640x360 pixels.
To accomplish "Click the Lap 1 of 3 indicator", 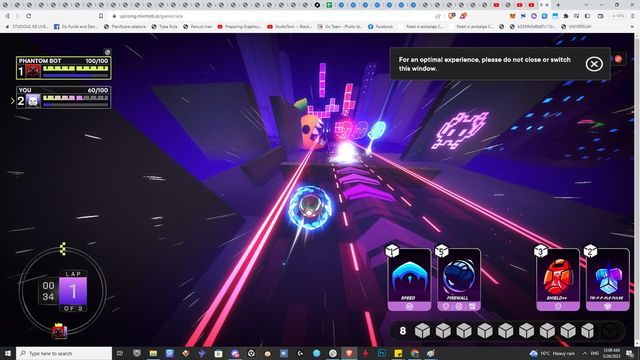I will [x=73, y=291].
